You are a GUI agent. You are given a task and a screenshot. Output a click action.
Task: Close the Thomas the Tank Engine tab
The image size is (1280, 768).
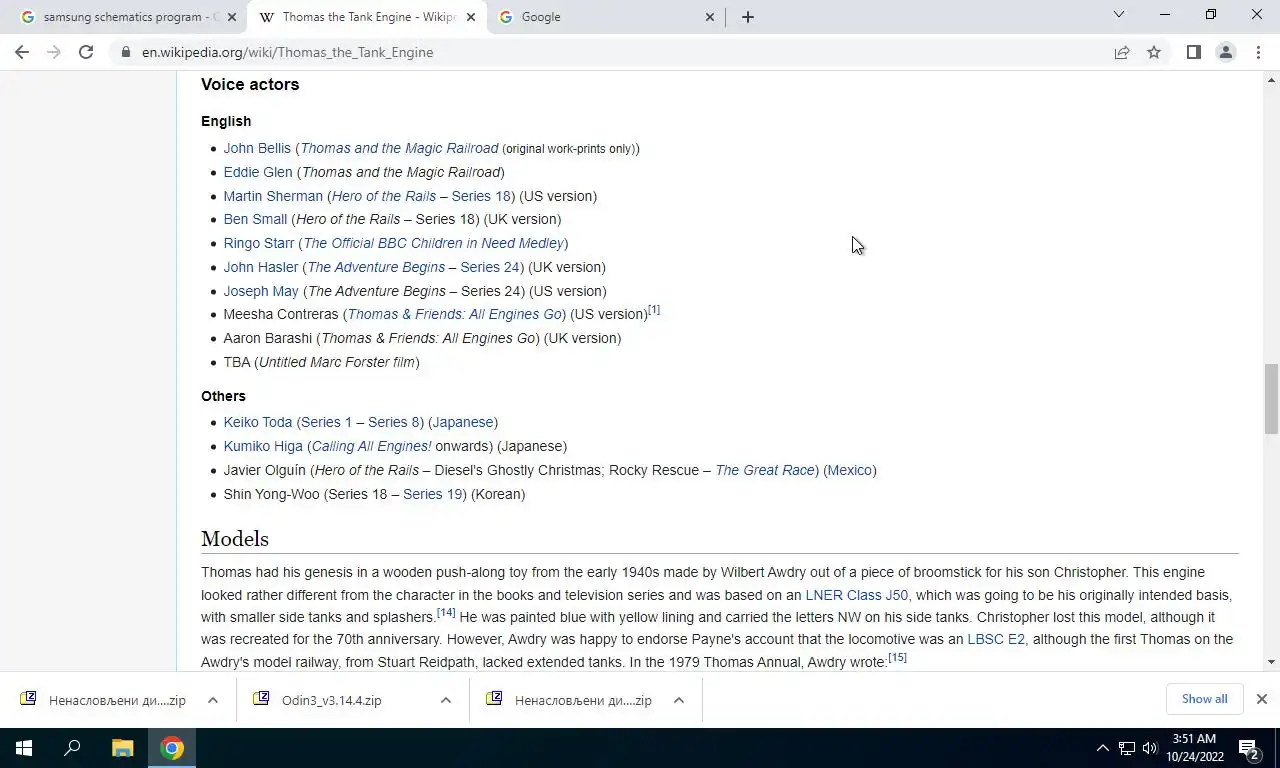(x=470, y=17)
